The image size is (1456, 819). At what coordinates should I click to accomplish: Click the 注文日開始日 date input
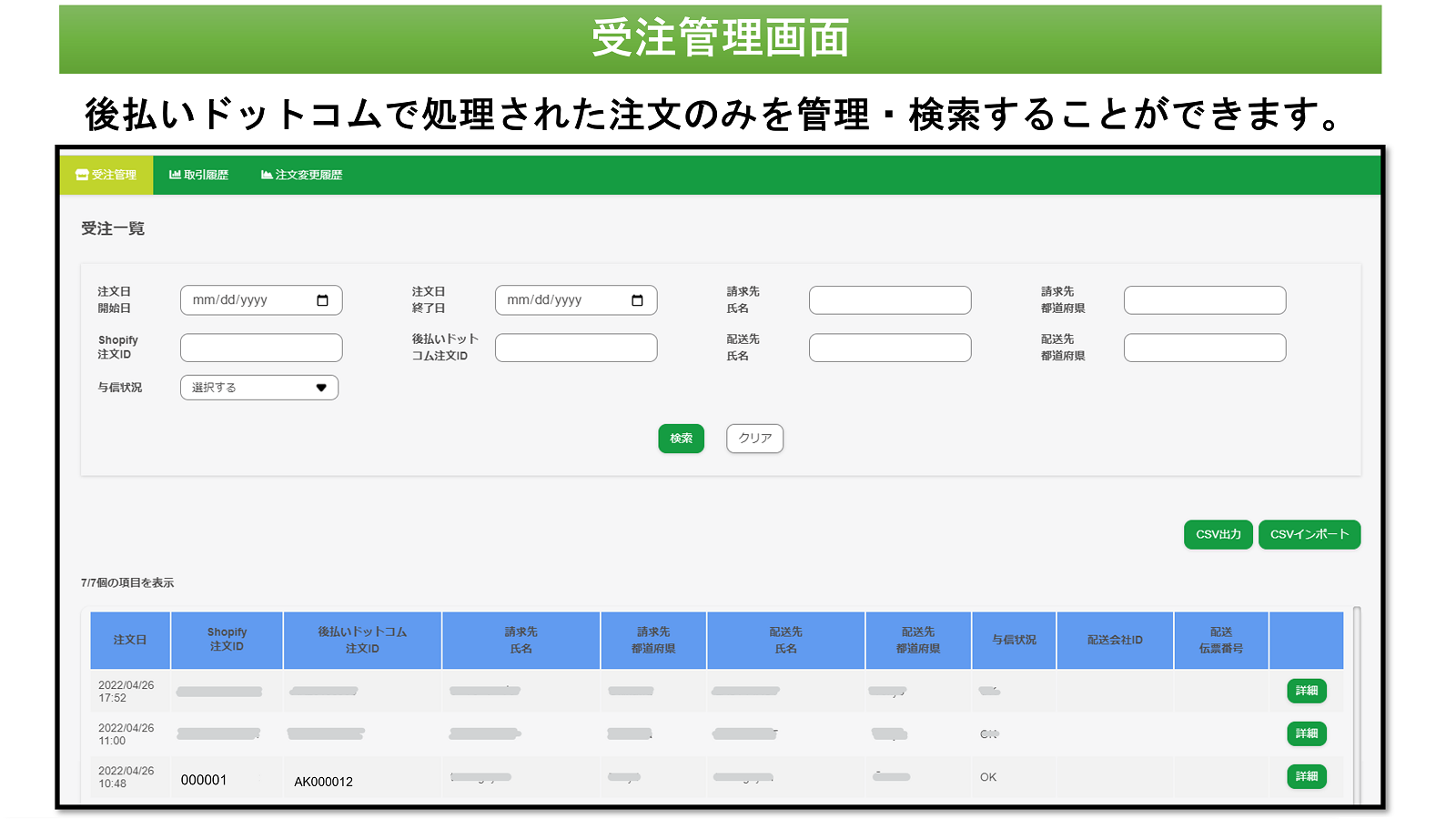coord(261,300)
